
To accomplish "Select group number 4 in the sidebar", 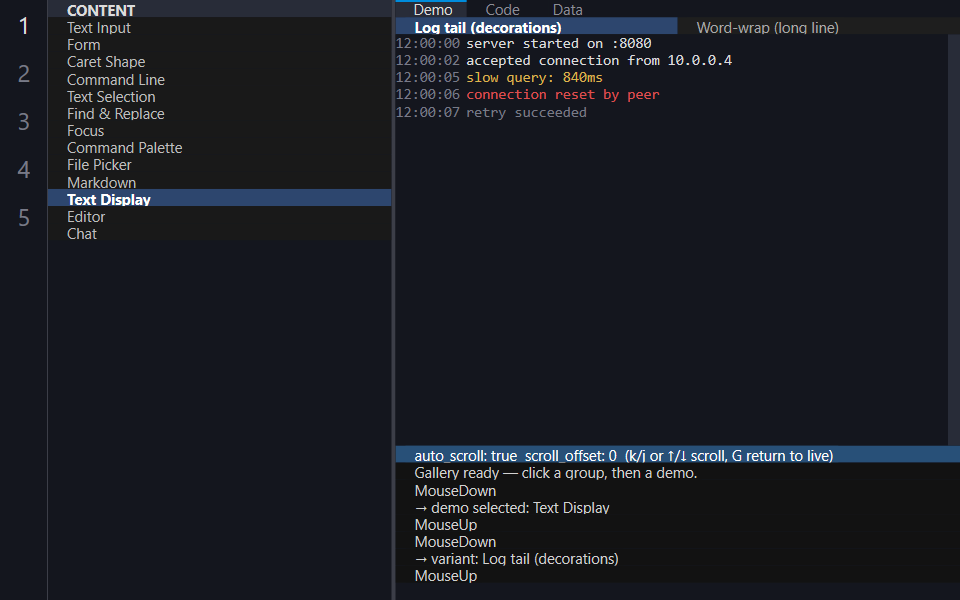I will click(23, 170).
